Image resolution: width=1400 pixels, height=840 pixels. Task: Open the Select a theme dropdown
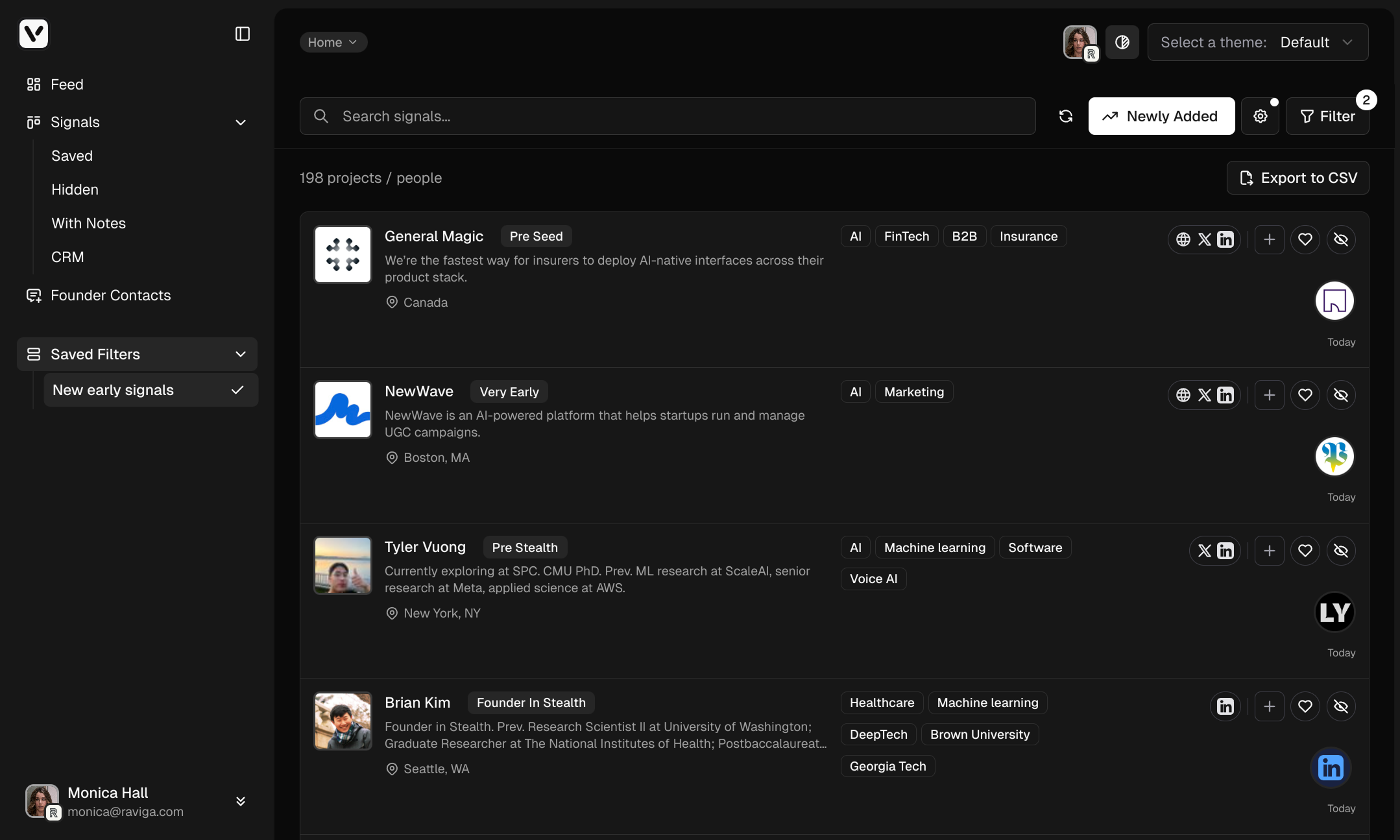coord(1258,42)
